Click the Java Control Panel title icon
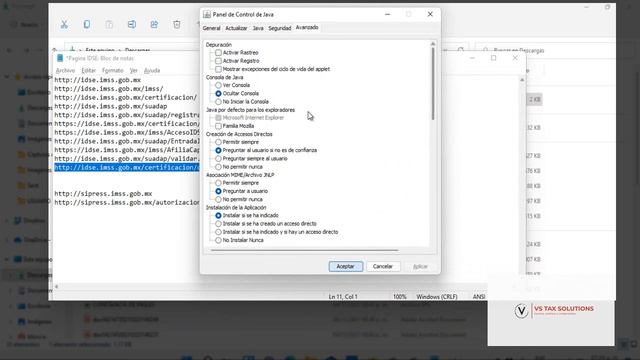 tap(207, 14)
